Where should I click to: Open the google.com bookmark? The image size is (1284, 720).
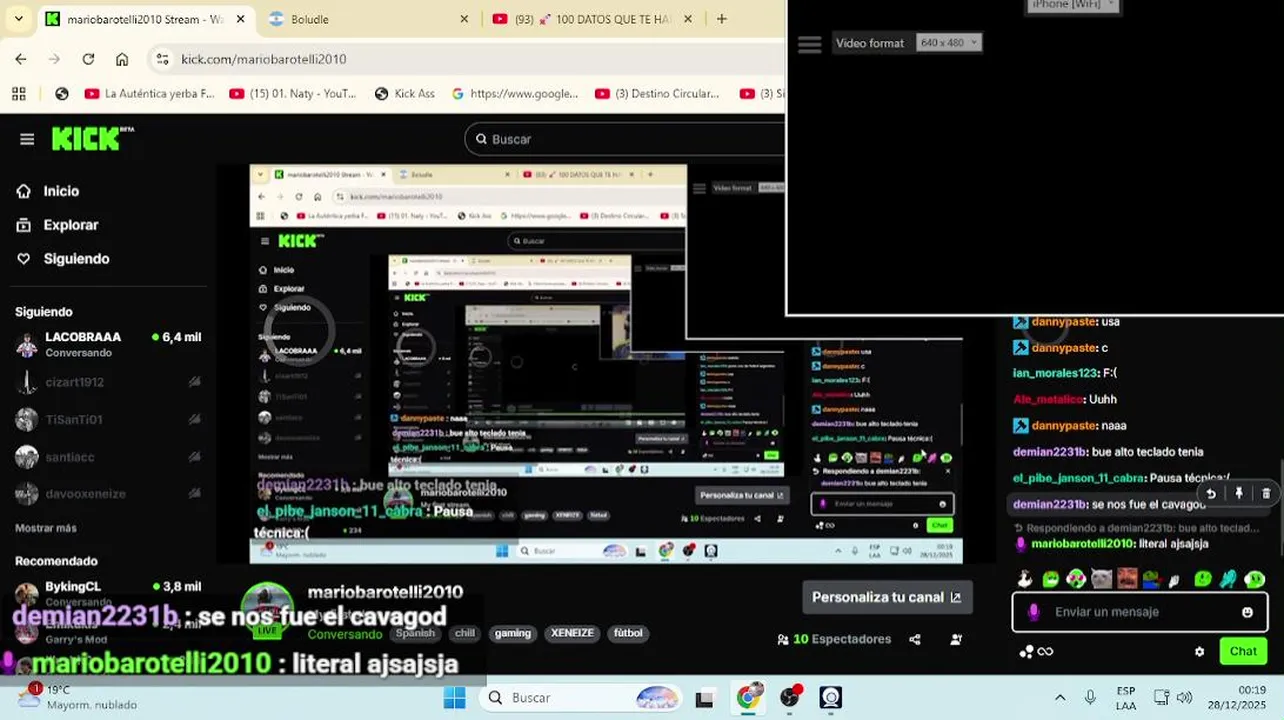point(515,93)
